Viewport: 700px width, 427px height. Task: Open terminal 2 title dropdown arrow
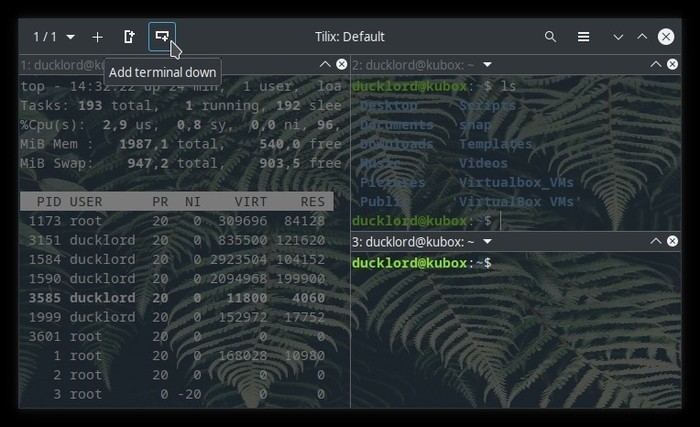(487, 64)
